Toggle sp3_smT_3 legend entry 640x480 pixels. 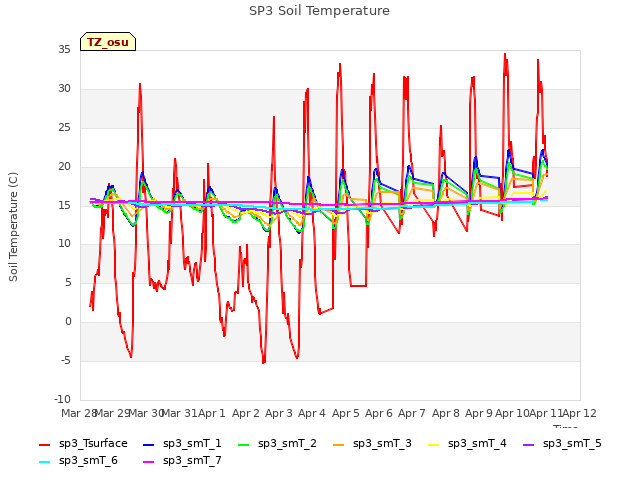pyautogui.click(x=373, y=444)
